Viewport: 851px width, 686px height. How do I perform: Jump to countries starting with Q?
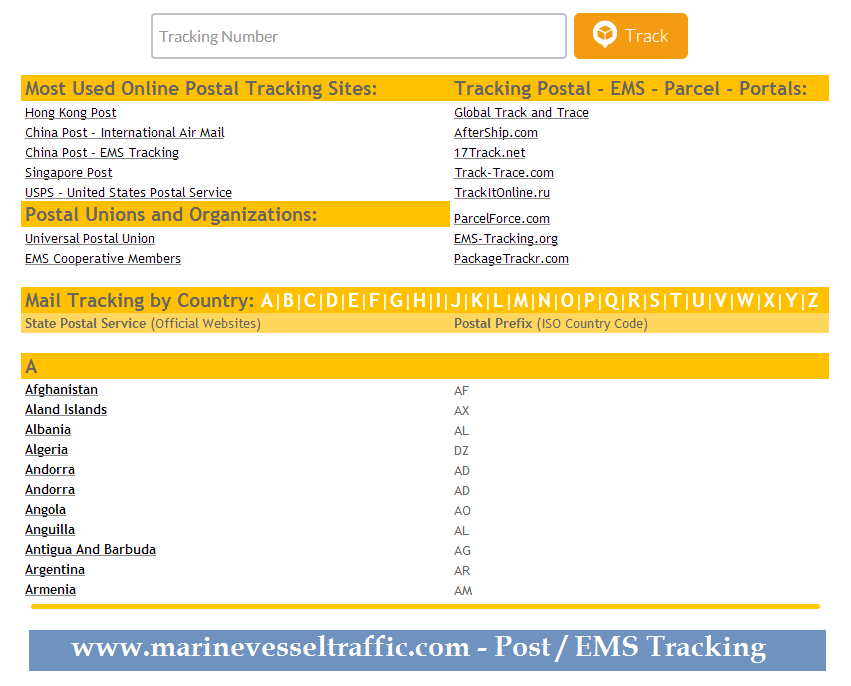[x=611, y=301]
